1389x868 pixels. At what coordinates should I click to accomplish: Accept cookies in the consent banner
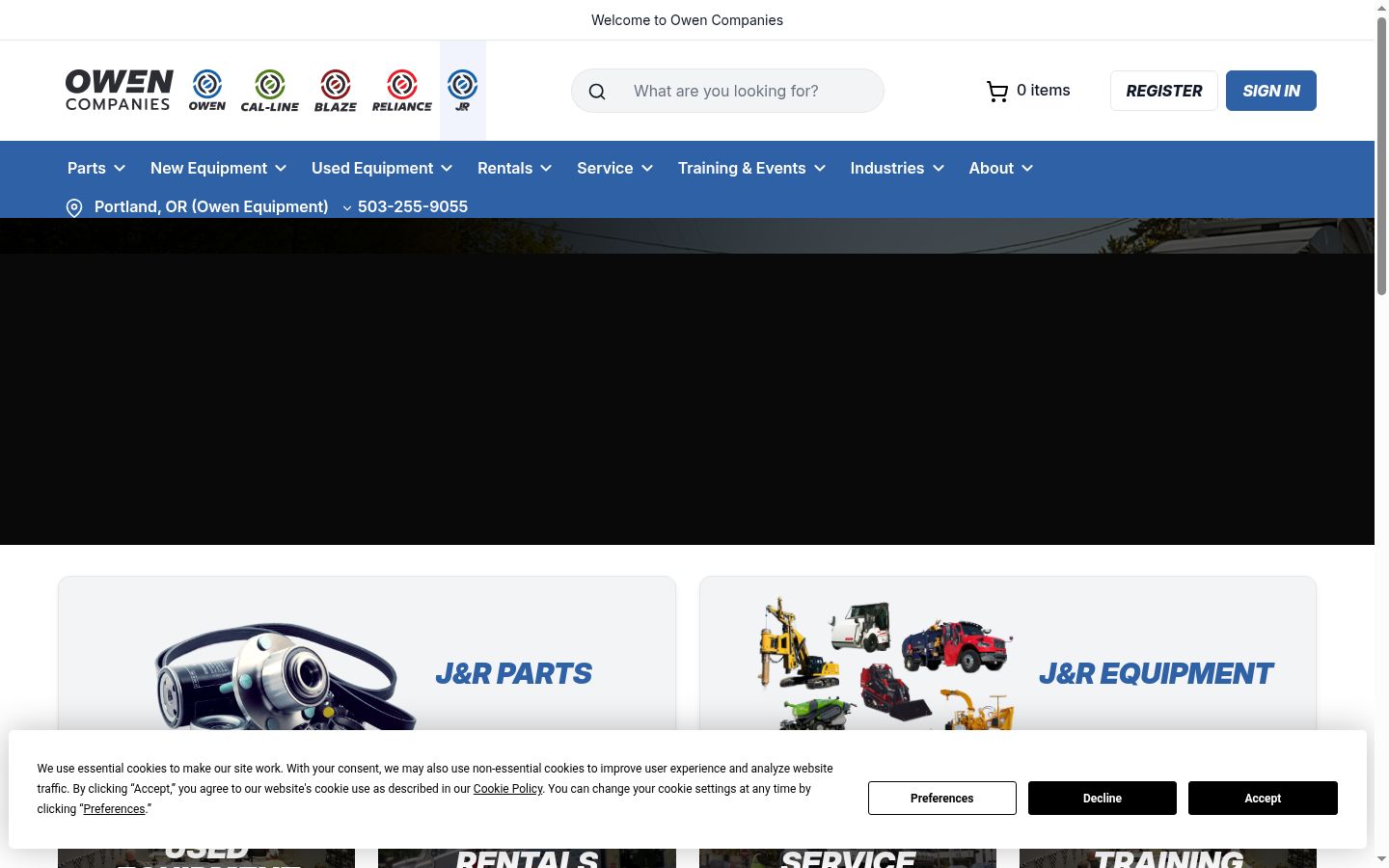[x=1263, y=798]
